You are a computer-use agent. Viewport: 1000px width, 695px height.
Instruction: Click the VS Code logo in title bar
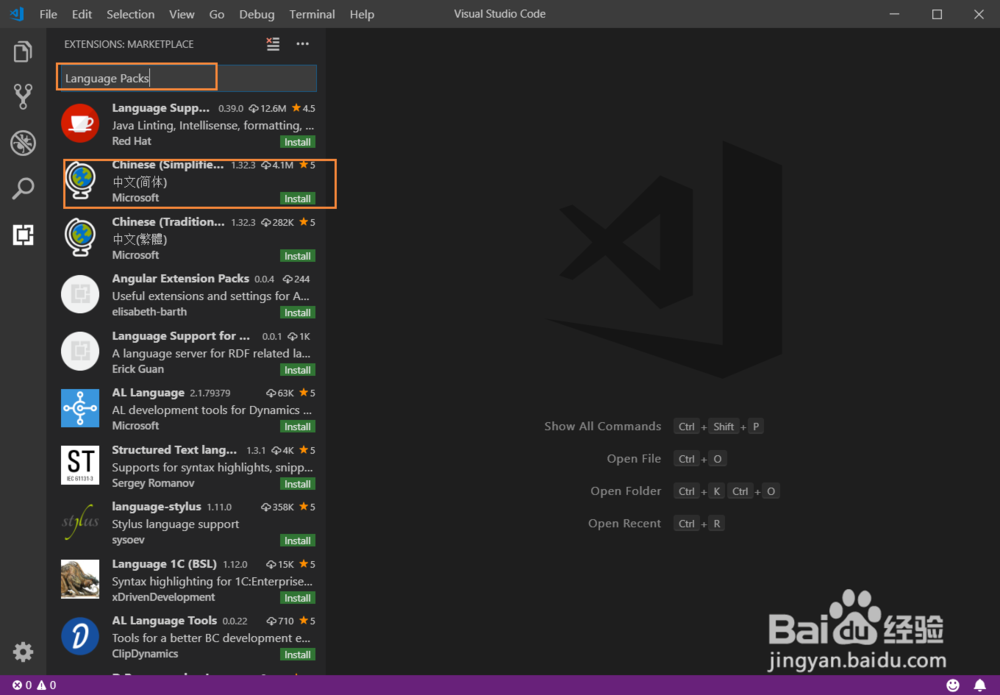pos(17,13)
